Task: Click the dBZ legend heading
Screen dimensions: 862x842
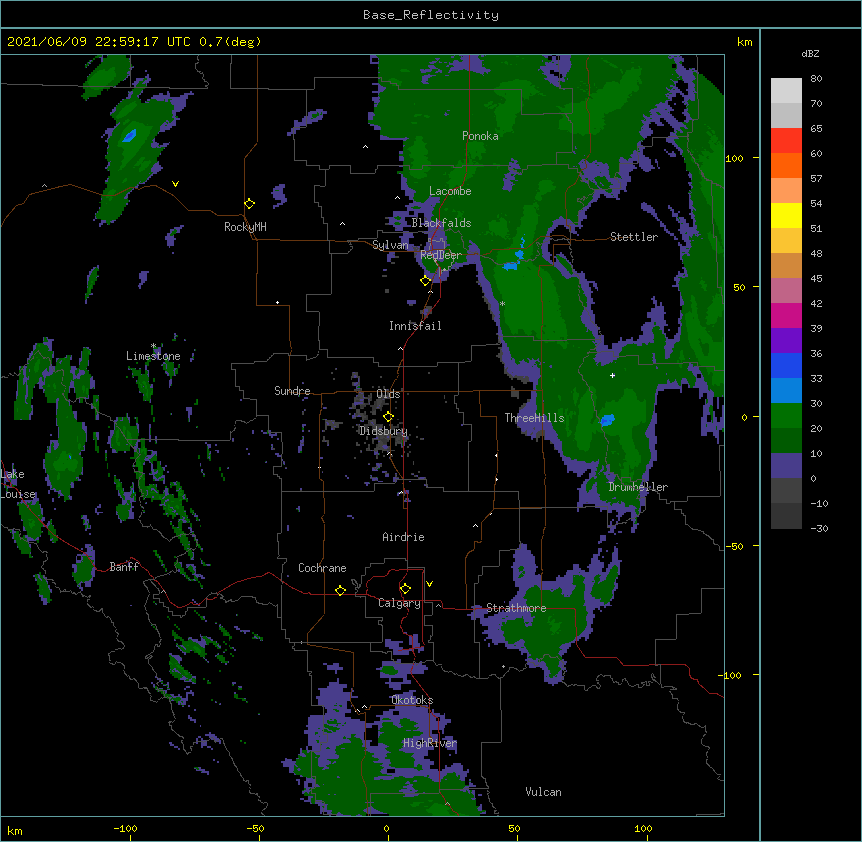Action: 810,53
